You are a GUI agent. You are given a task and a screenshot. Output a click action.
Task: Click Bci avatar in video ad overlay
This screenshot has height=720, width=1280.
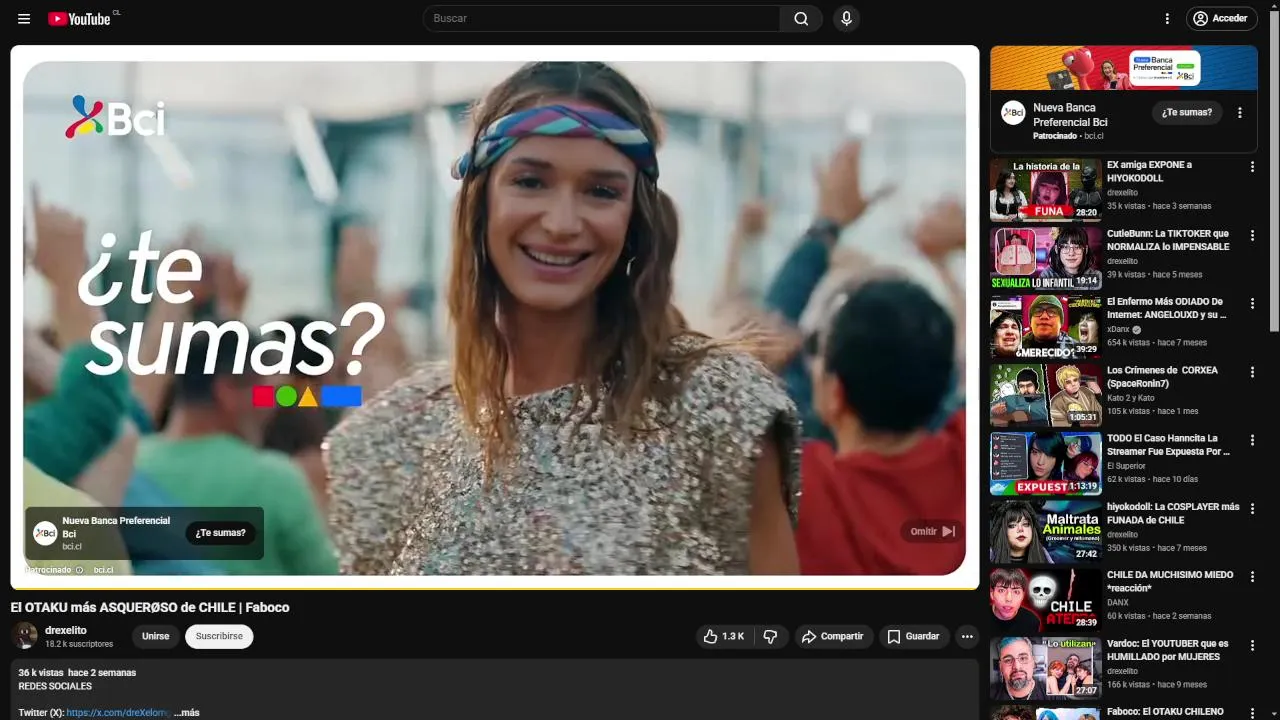[45, 533]
